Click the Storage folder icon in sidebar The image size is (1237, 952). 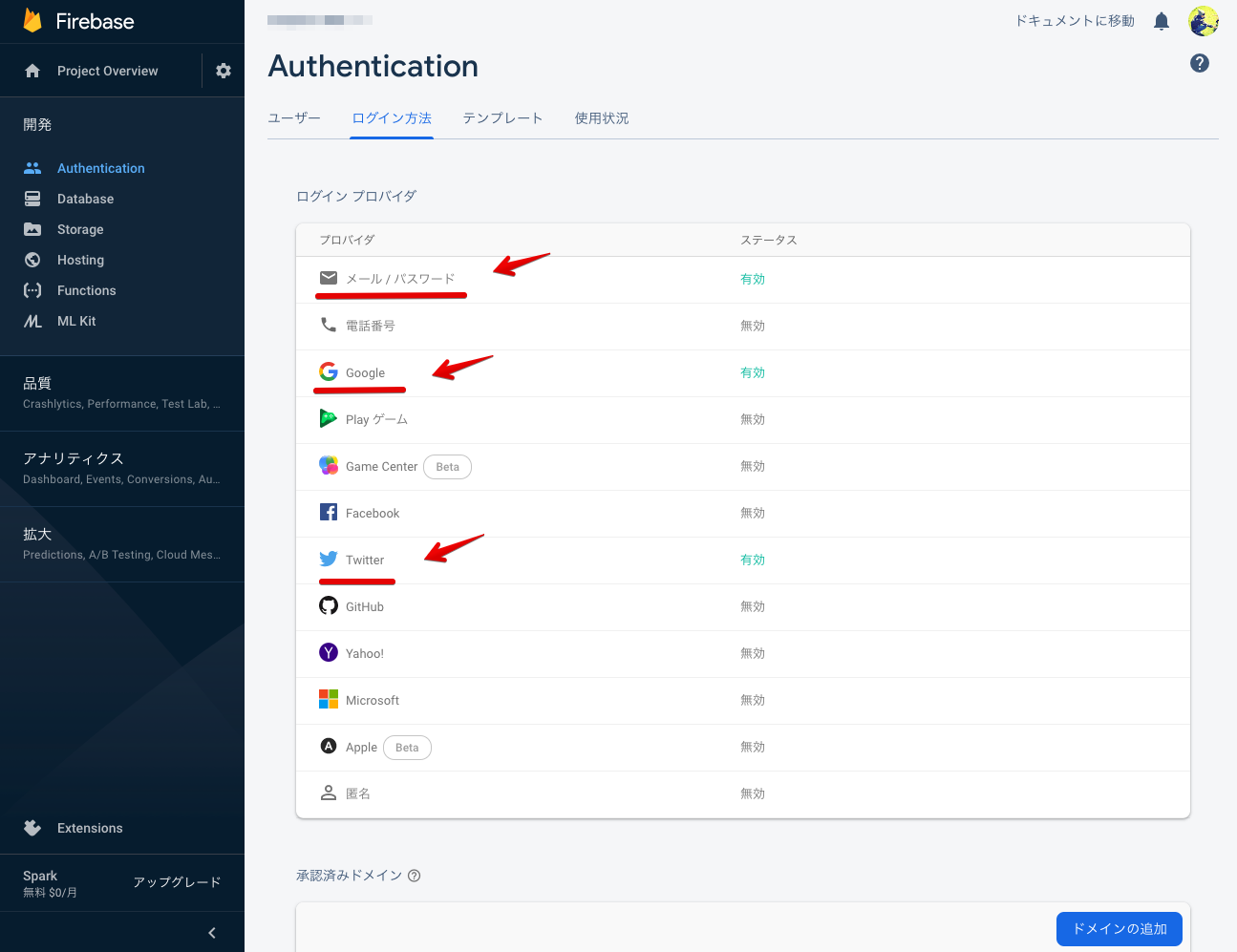point(32,229)
